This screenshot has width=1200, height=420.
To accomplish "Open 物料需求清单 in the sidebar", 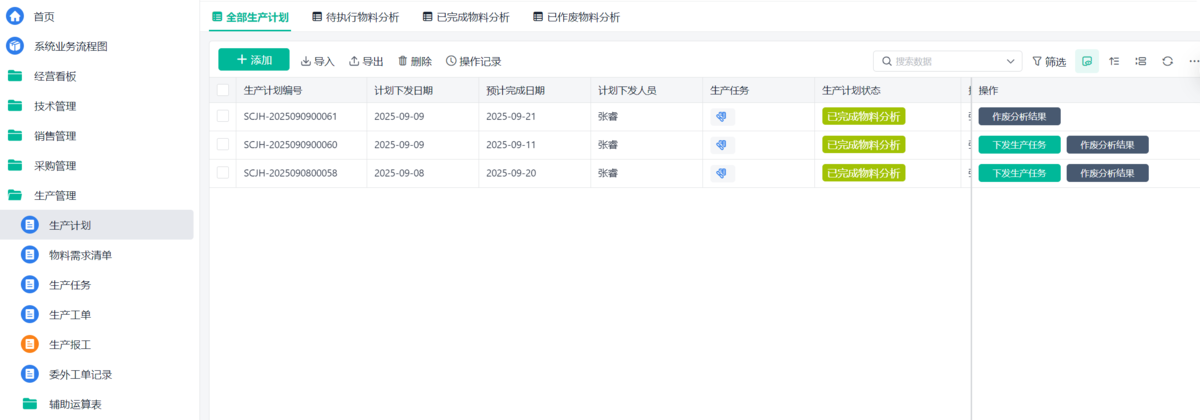I will pos(80,255).
